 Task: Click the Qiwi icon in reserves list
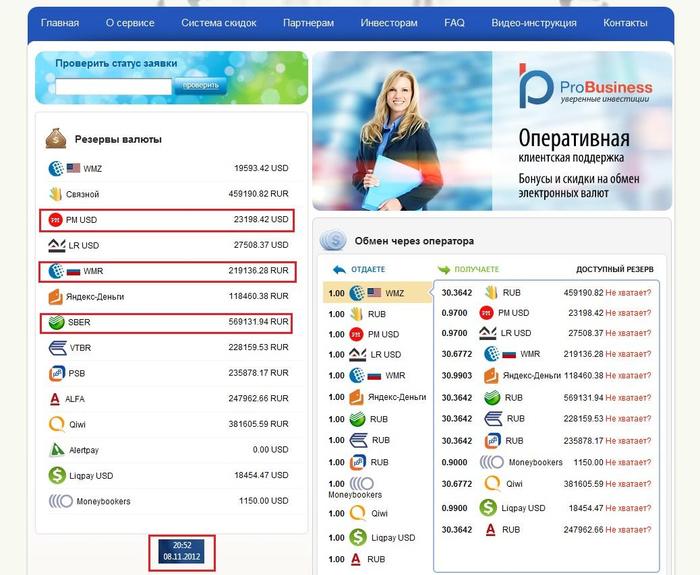point(56,424)
